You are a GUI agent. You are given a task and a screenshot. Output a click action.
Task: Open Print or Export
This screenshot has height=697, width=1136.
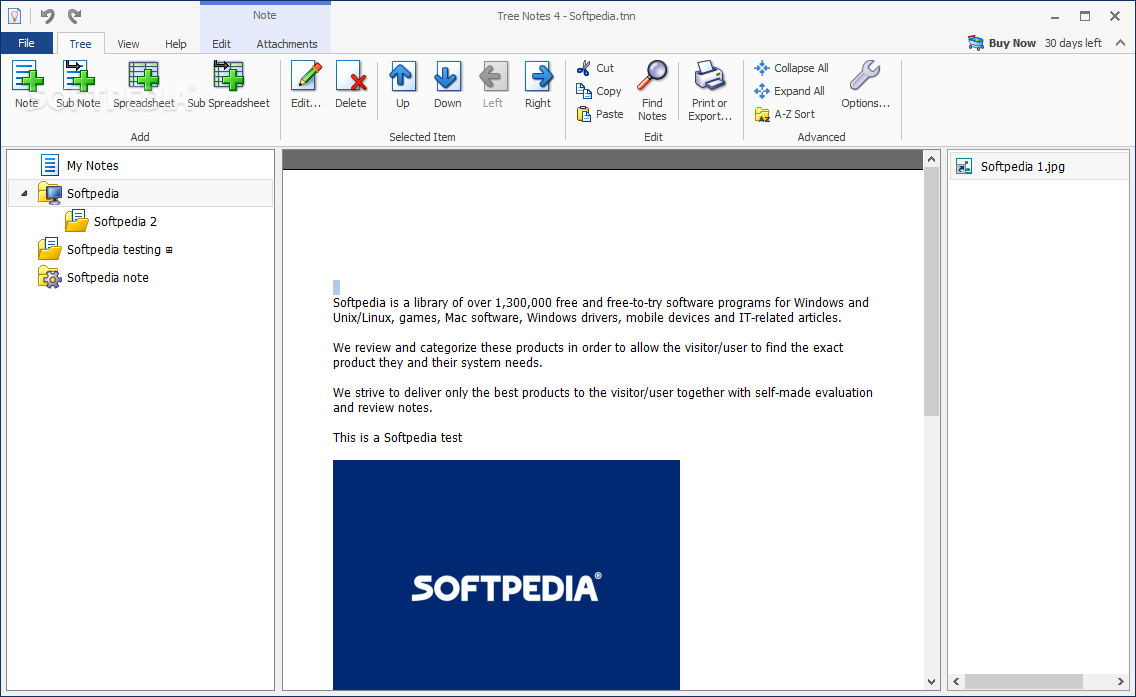pyautogui.click(x=710, y=91)
